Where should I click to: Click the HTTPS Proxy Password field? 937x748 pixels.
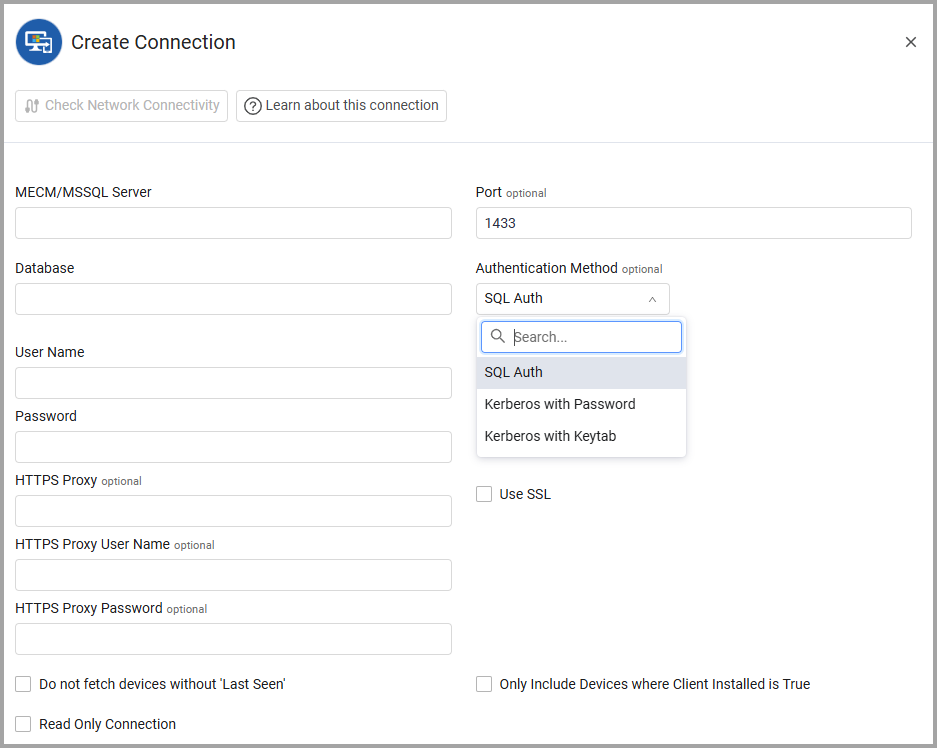coord(233,639)
